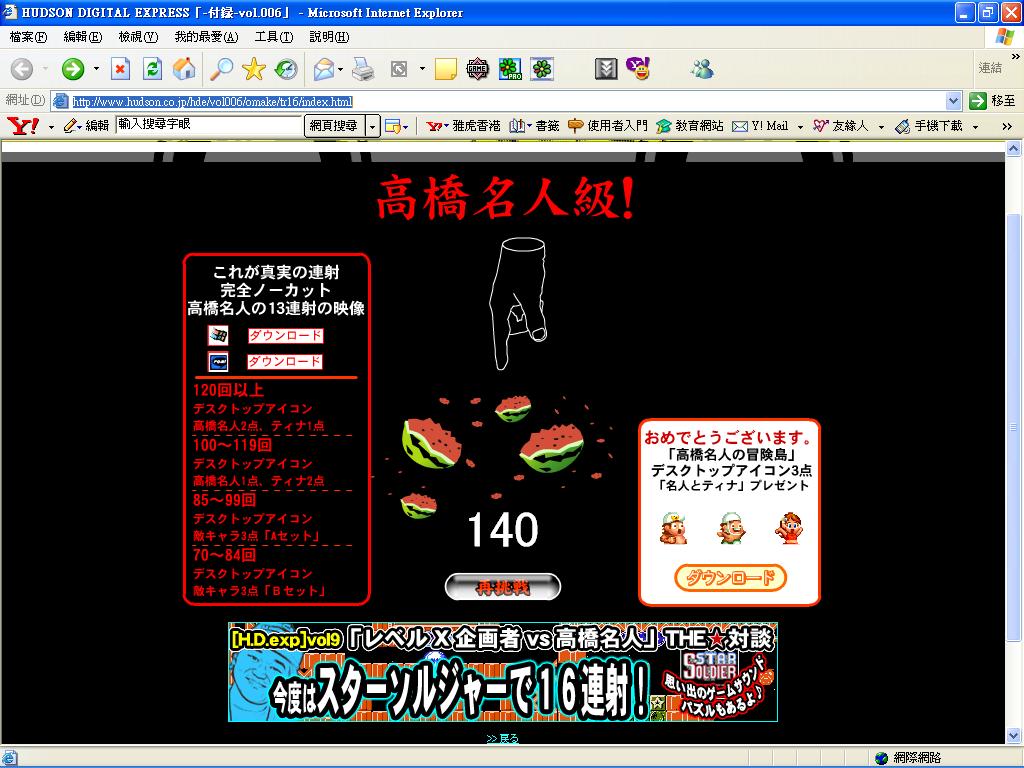Go to the Home page icon

click(184, 69)
